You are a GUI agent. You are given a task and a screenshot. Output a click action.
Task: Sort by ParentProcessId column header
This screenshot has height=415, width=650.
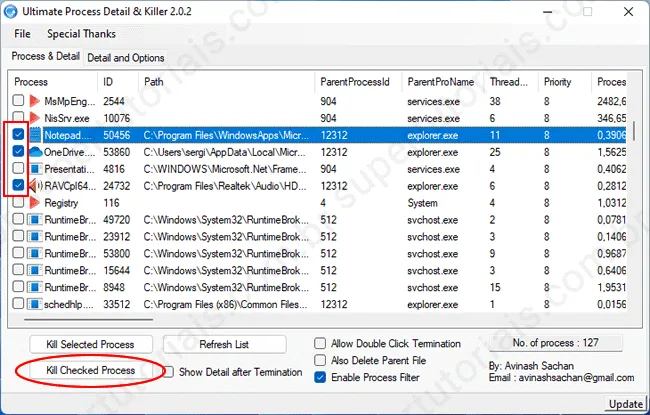(x=359, y=82)
